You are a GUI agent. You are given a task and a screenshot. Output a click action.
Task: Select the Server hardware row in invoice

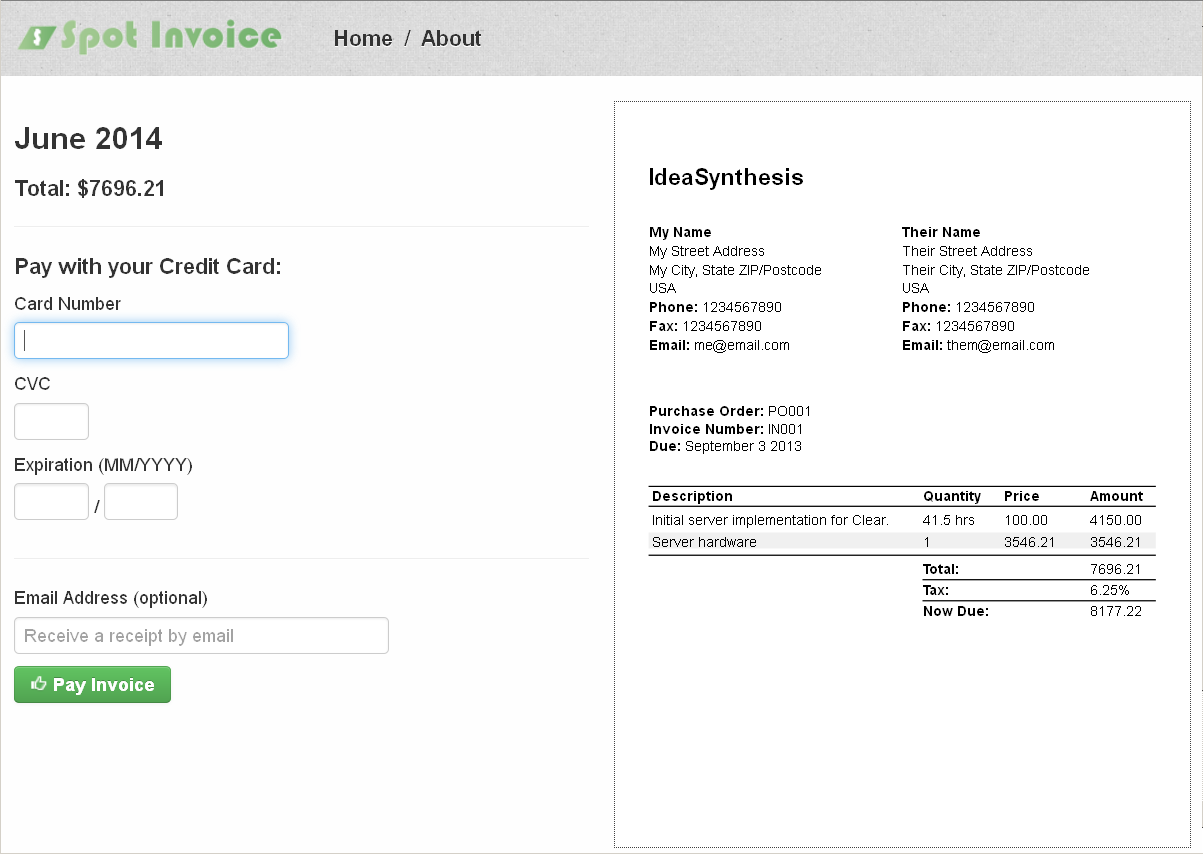pyautogui.click(x=704, y=542)
